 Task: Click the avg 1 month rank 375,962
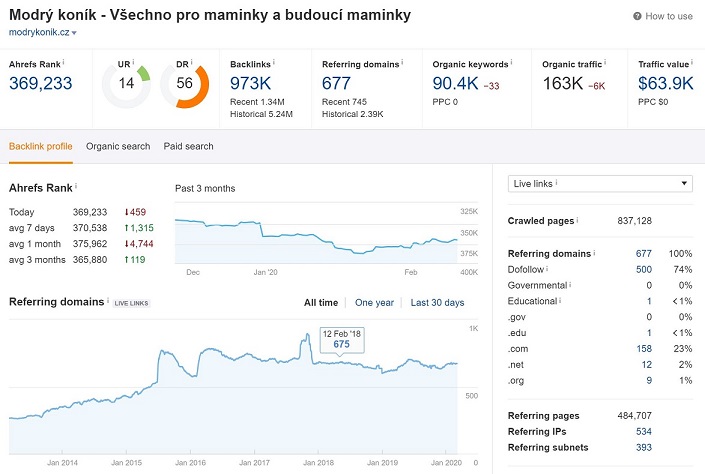click(x=90, y=244)
